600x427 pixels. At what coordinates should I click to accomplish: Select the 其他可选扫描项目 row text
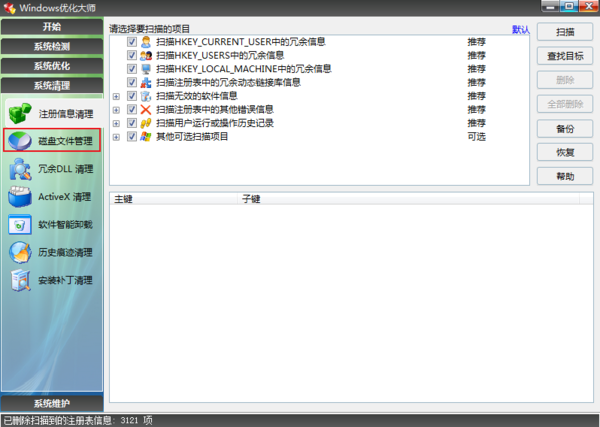[x=192, y=137]
